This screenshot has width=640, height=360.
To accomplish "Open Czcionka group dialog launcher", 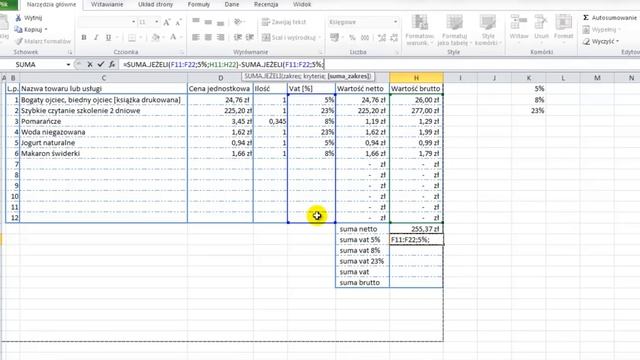I will coord(182,52).
